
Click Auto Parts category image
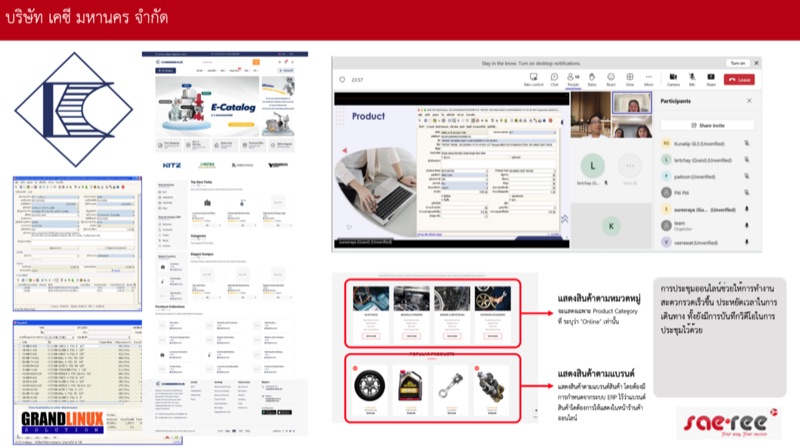[371, 298]
